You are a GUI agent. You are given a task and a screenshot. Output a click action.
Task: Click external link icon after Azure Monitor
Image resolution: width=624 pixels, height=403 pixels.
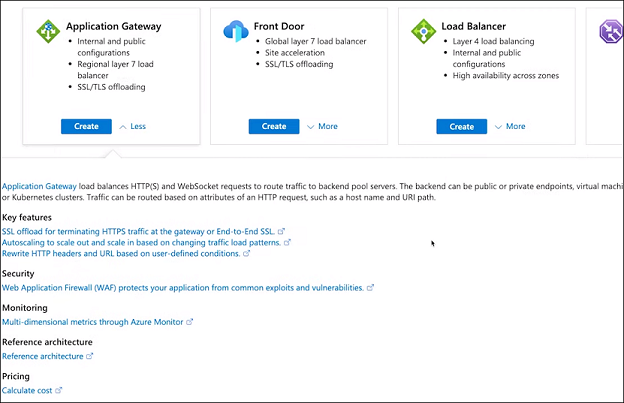coord(190,321)
